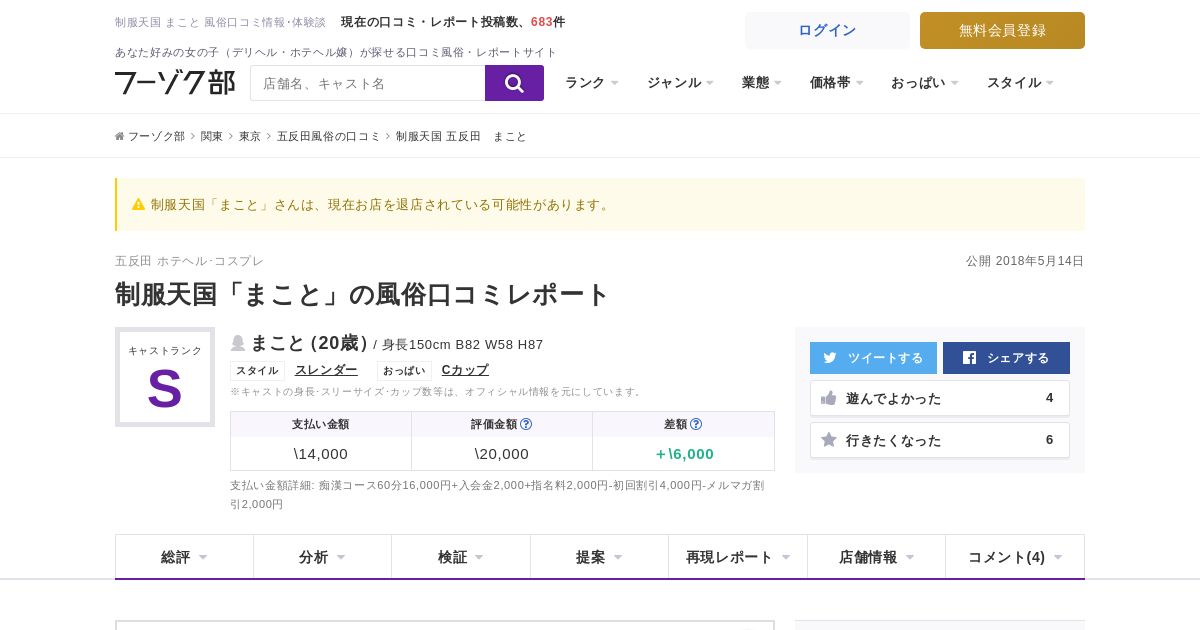Switch to the 店舗情報 tab

point(876,557)
